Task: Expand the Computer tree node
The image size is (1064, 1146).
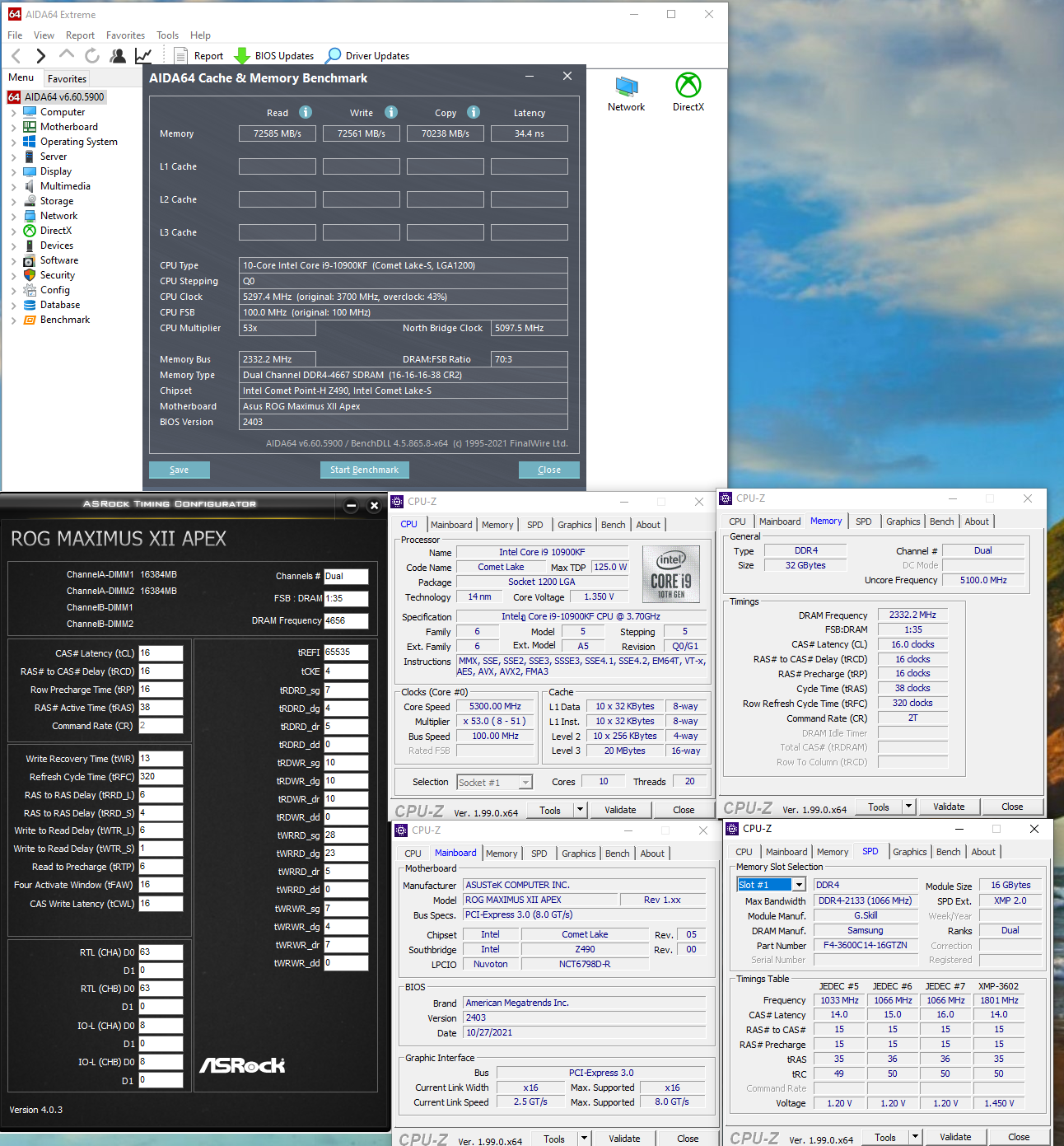Action: 13,113
